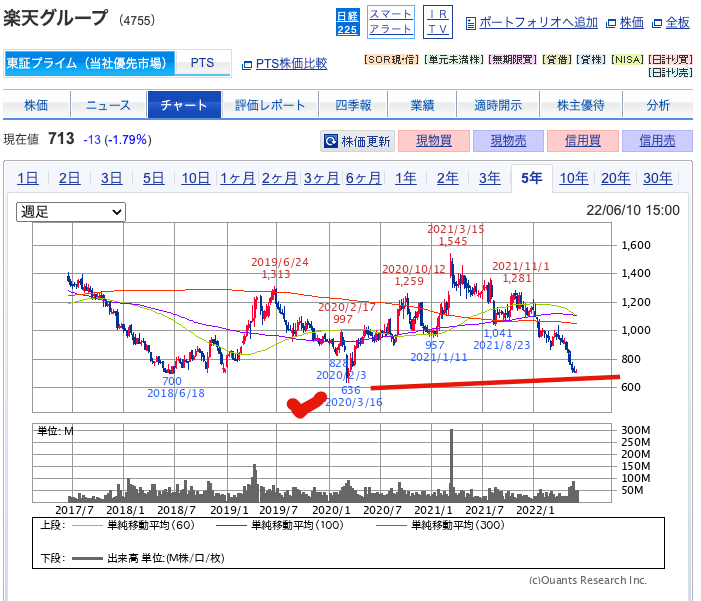This screenshot has width=701, height=601.
Task: Click the NISA tag
Action: (627, 59)
